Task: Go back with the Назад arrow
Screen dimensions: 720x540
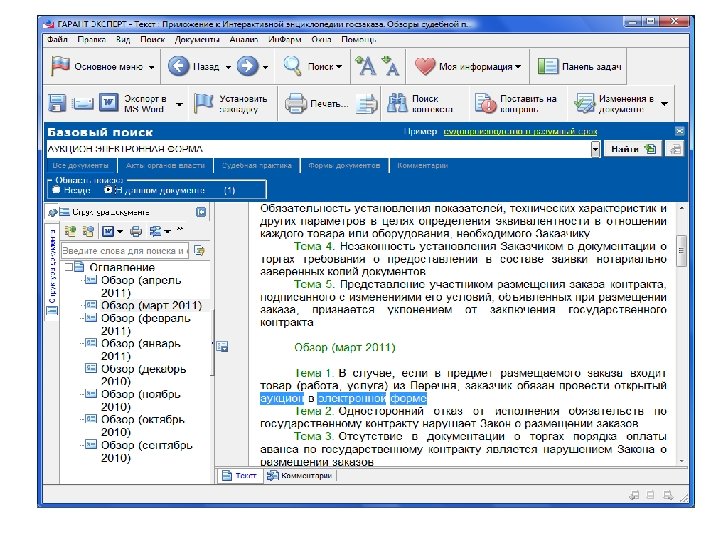Action: click(179, 67)
